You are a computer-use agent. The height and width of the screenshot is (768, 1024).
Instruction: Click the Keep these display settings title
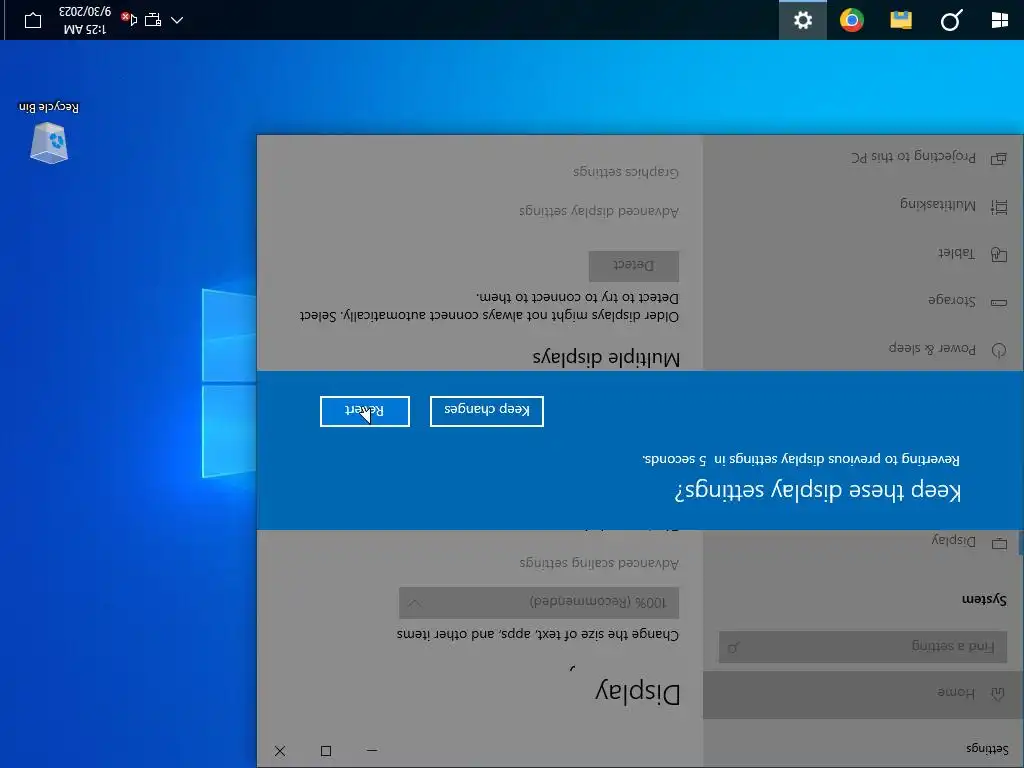pyautogui.click(x=818, y=490)
